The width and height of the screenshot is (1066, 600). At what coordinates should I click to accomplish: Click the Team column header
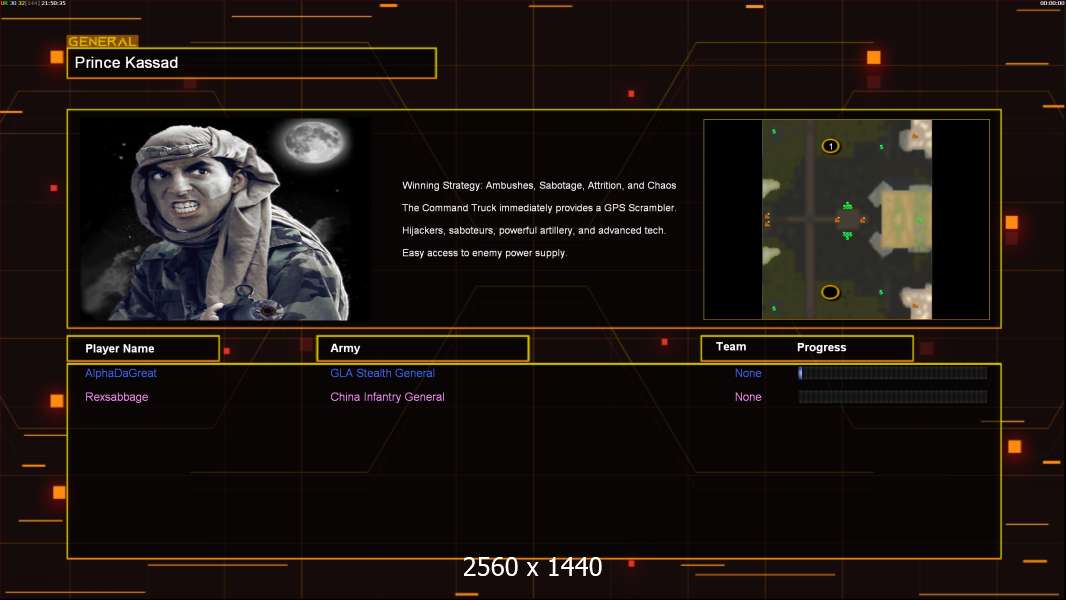coord(731,347)
